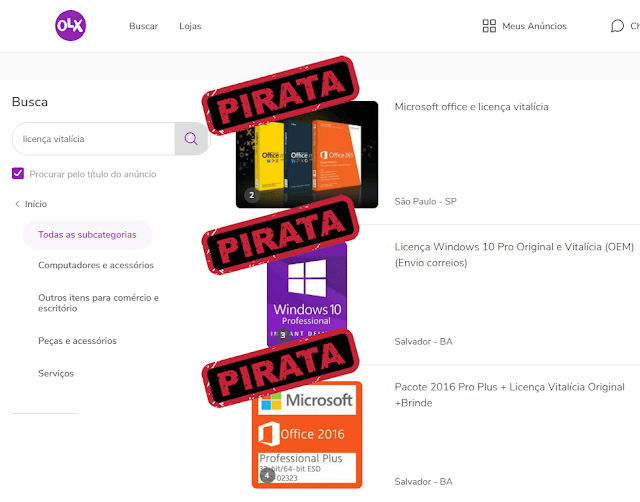Open Microsoft office e licença vitalícia listing
The height and width of the screenshot is (502, 640).
(471, 107)
